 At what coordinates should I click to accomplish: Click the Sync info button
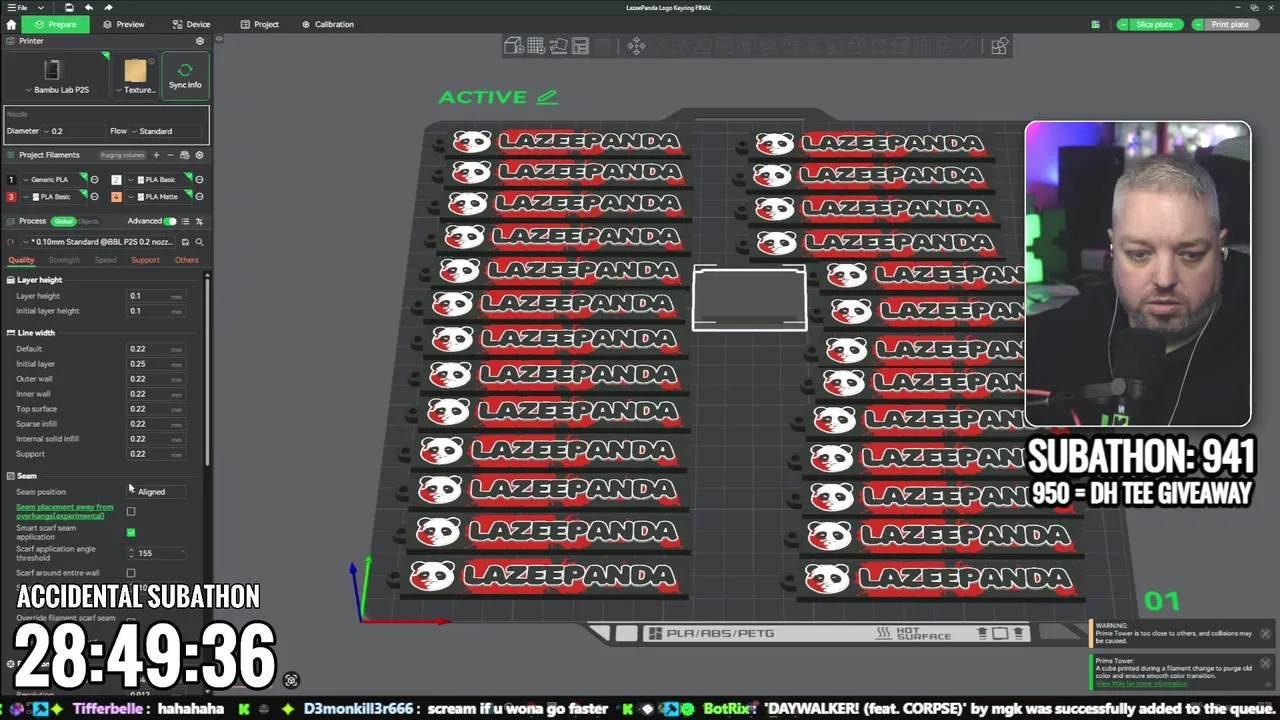185,75
